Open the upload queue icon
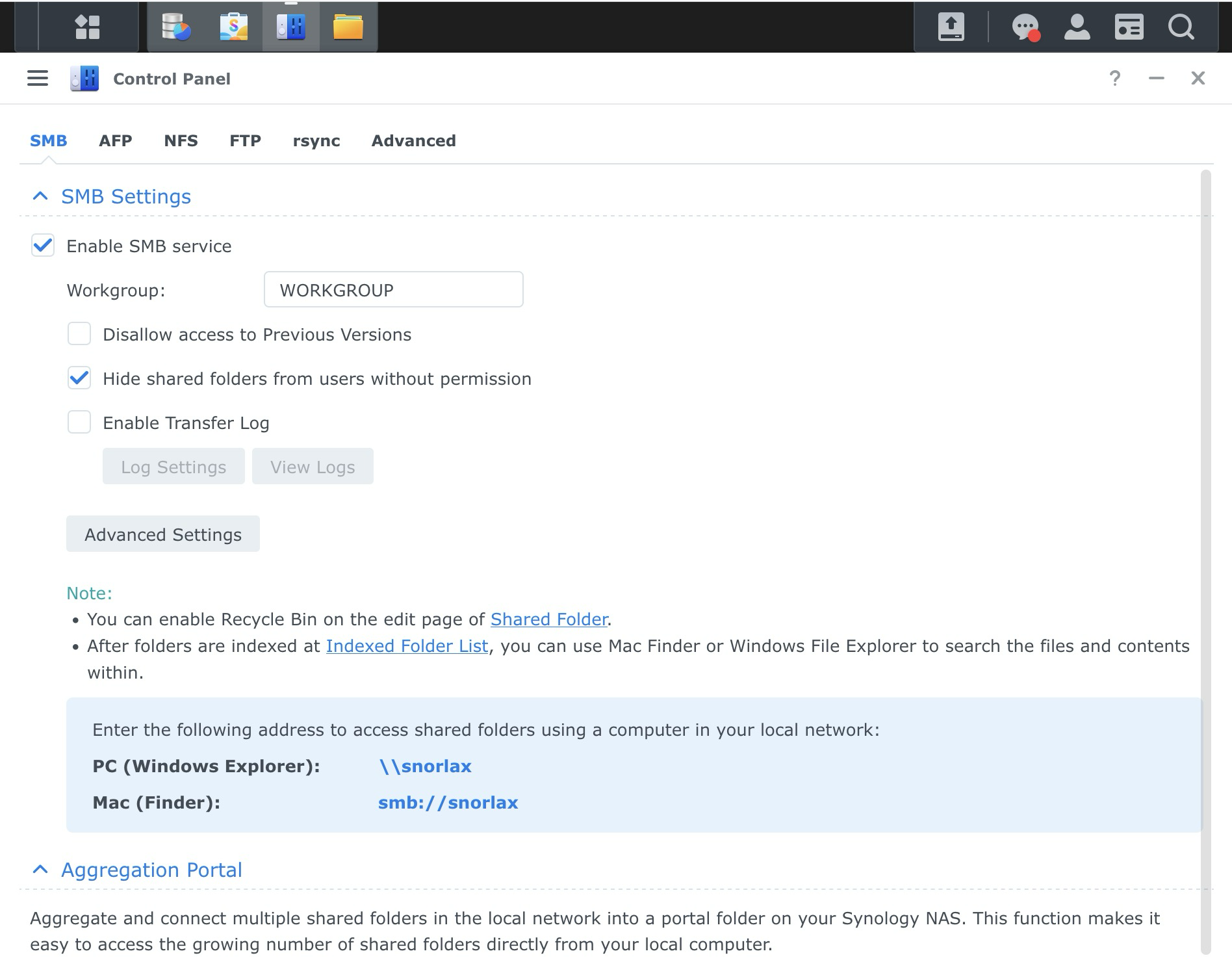This screenshot has height=975, width=1232. tap(951, 27)
